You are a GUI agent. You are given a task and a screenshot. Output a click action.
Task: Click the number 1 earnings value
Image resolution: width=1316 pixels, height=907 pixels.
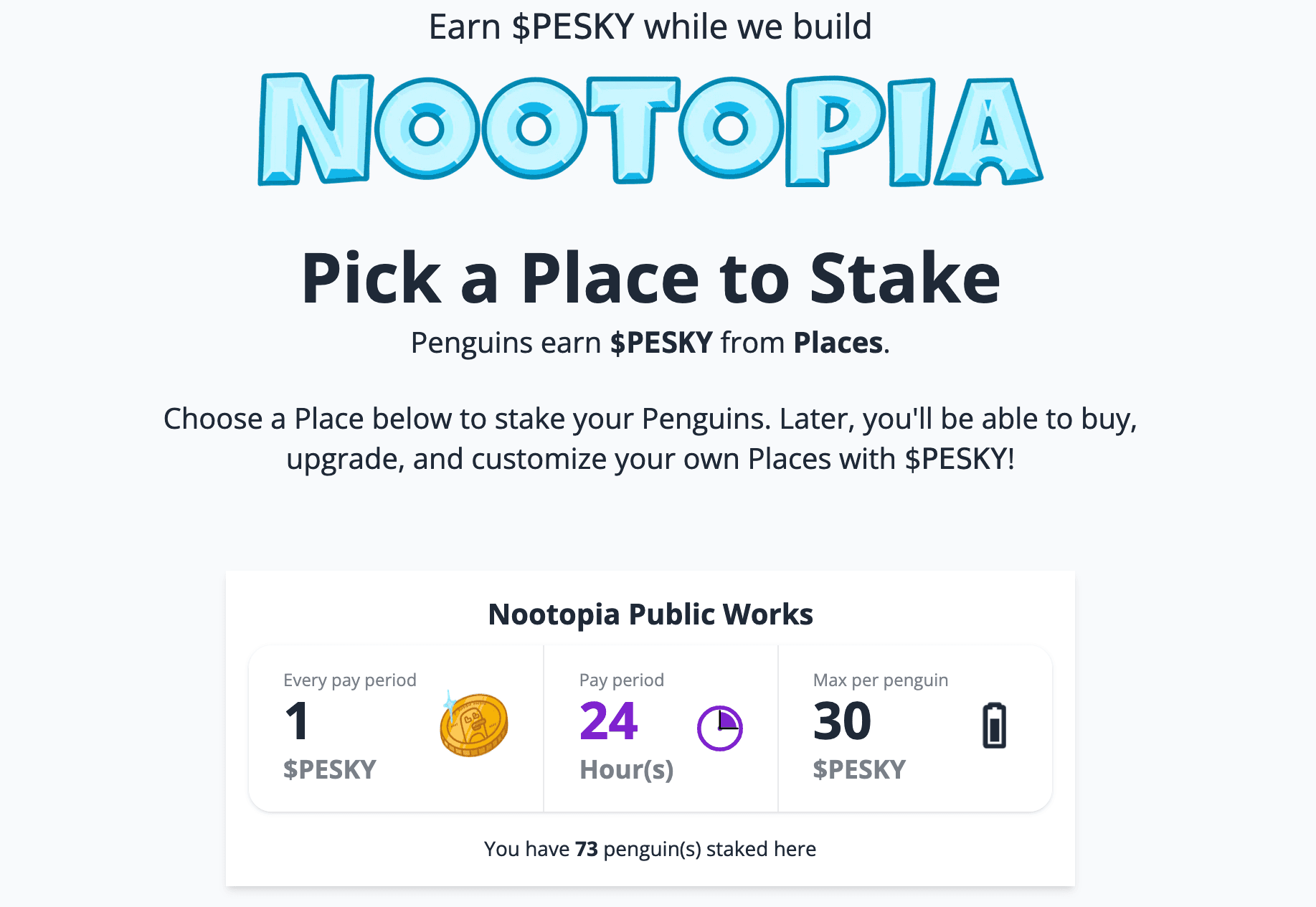[x=297, y=721]
